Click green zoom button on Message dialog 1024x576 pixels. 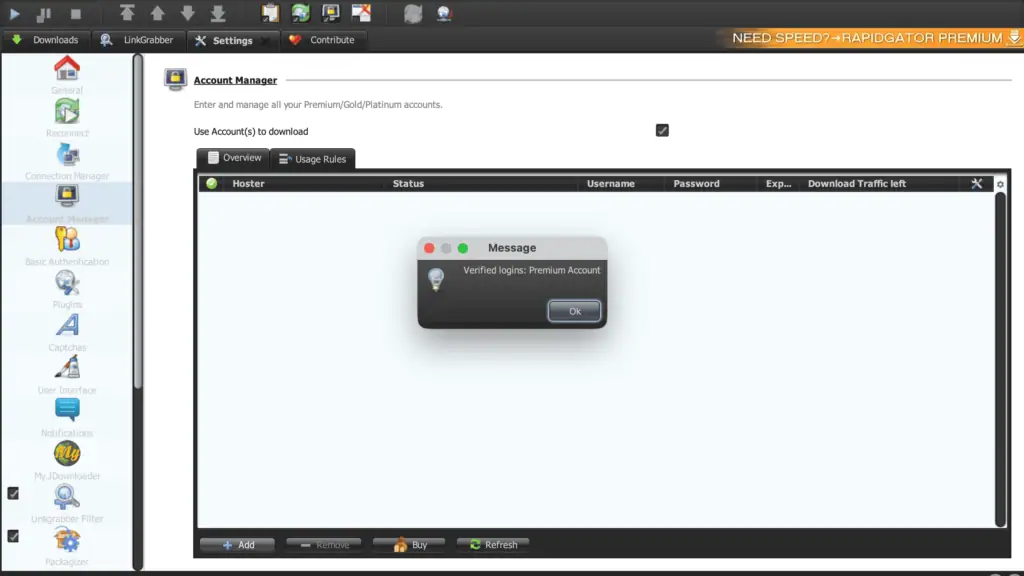coord(463,248)
